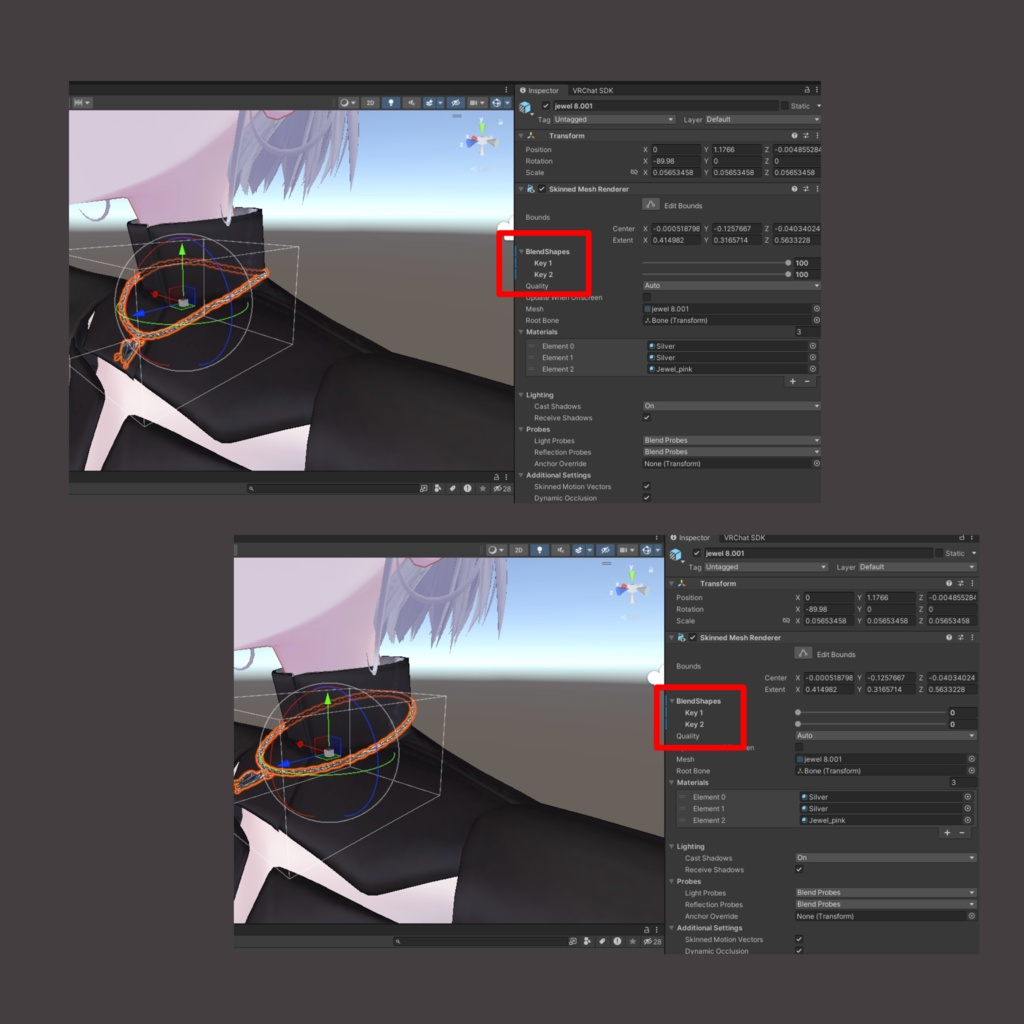Click search field below top Scene view

pyautogui.click(x=332, y=488)
